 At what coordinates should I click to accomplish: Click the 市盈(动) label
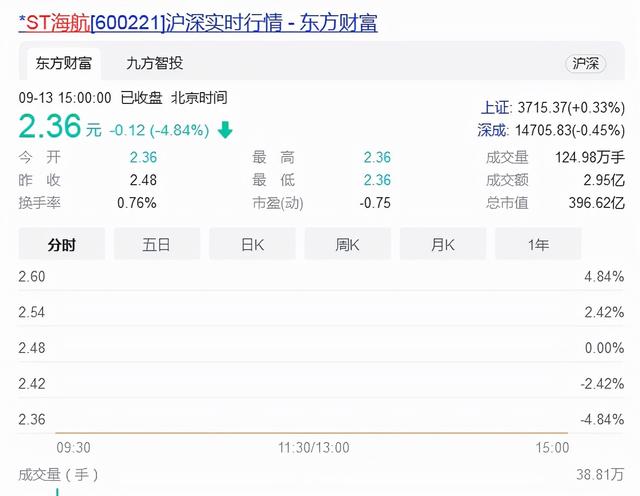(278, 203)
